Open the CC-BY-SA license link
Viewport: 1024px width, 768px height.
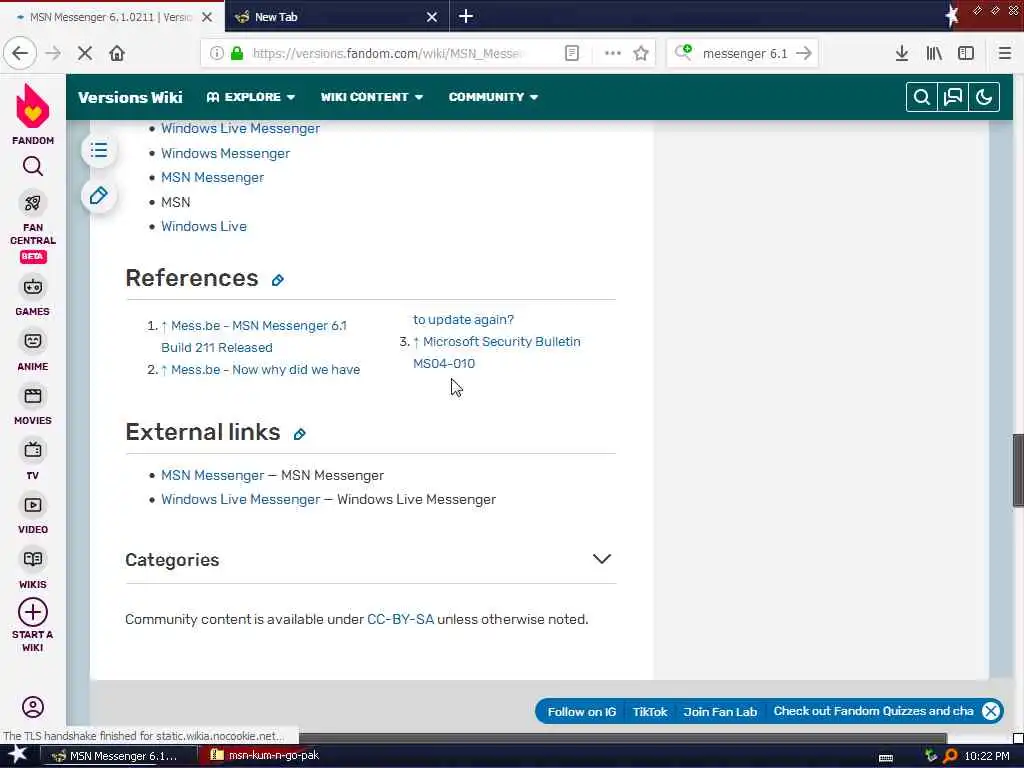click(x=400, y=619)
